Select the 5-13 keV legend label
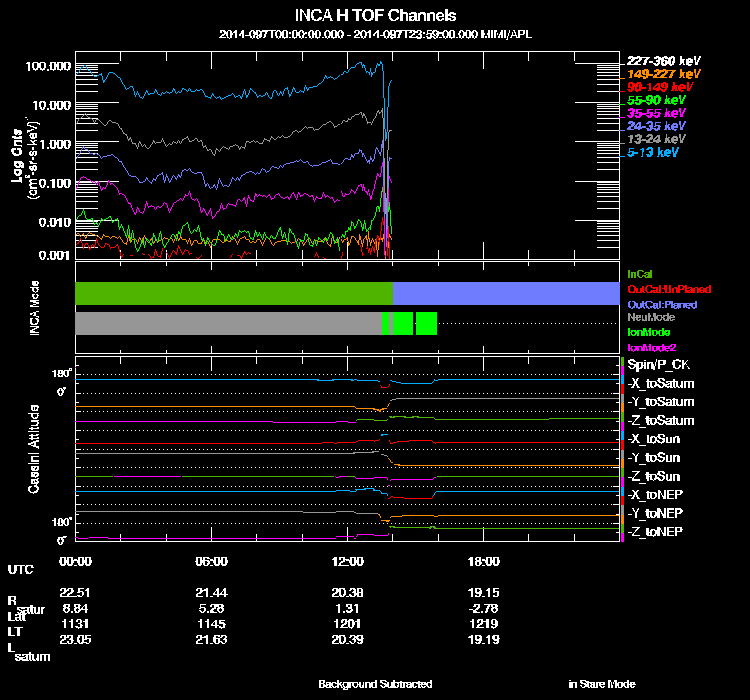 (653, 152)
